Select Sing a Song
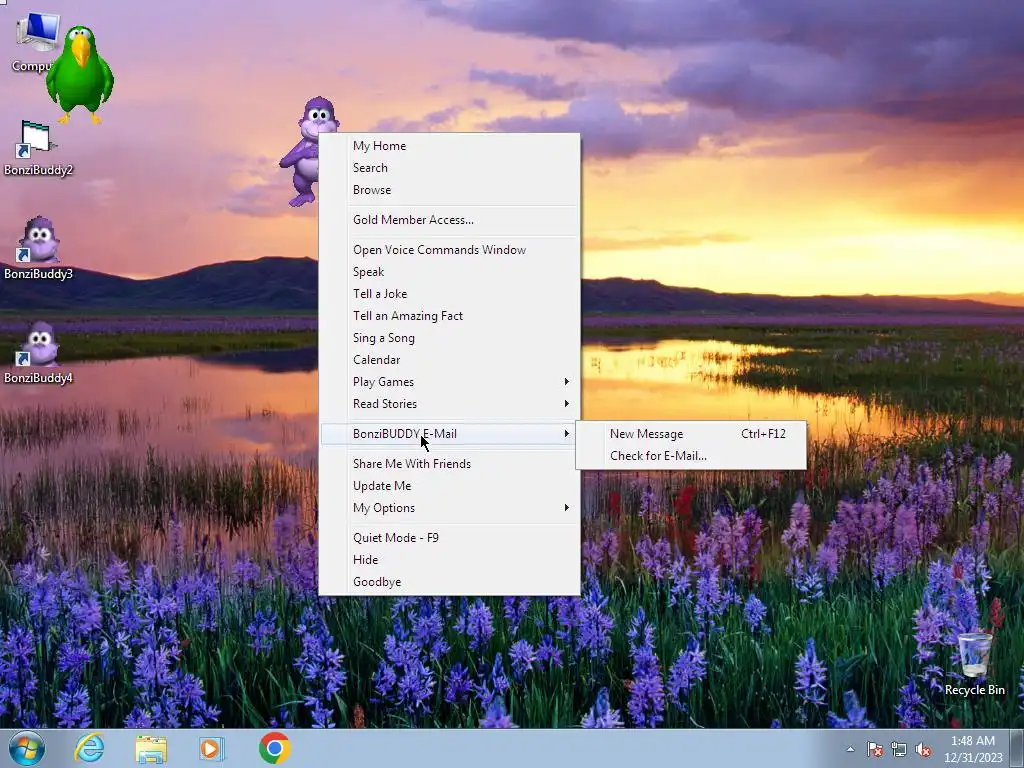Viewport: 1024px width, 768px height. pos(450,338)
